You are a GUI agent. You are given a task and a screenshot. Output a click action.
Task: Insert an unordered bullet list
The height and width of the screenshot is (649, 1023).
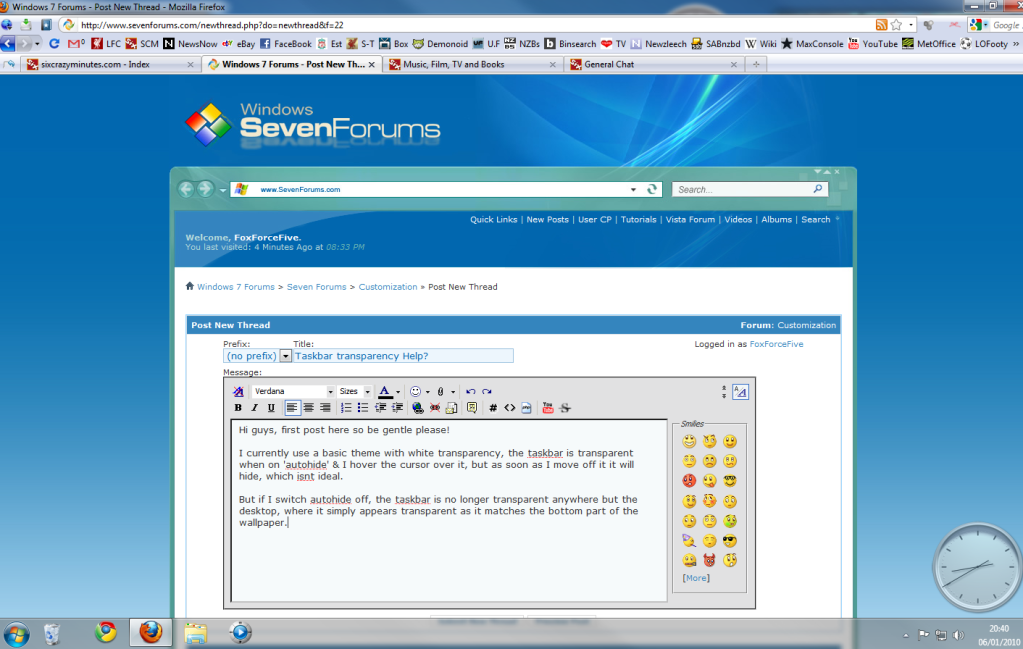tap(363, 408)
